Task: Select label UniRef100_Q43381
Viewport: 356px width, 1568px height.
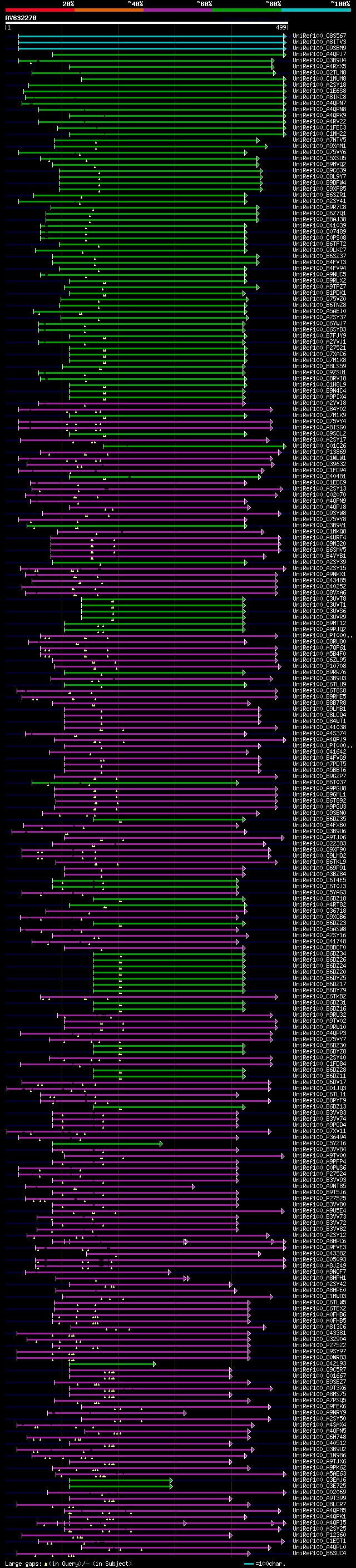Action: point(319,1333)
